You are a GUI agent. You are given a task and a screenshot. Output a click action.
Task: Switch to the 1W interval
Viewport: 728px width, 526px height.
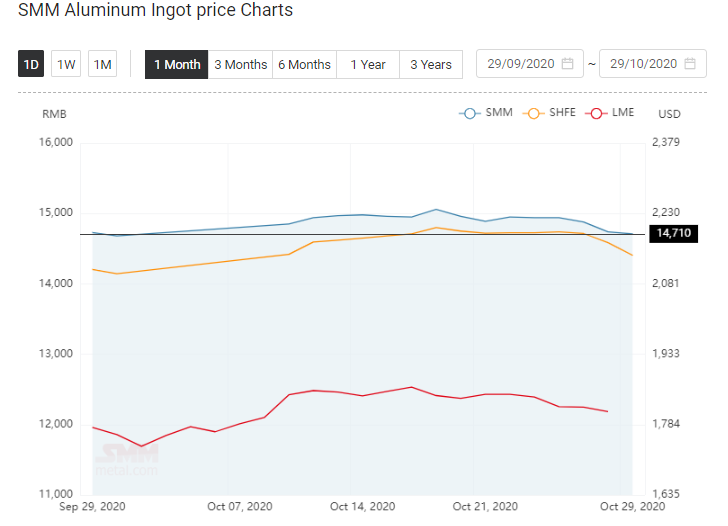(x=66, y=64)
